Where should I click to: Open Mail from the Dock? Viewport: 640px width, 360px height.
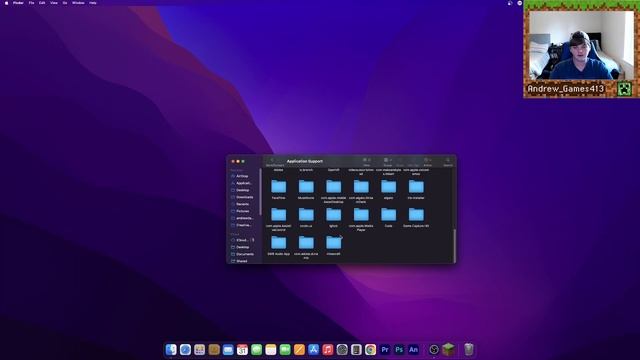(x=228, y=349)
